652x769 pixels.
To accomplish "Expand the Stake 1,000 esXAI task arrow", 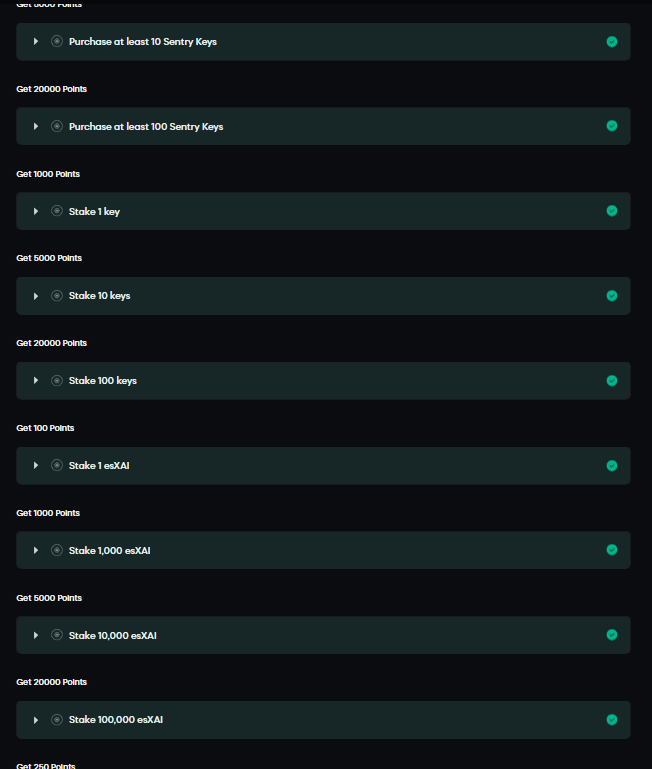I will [36, 550].
